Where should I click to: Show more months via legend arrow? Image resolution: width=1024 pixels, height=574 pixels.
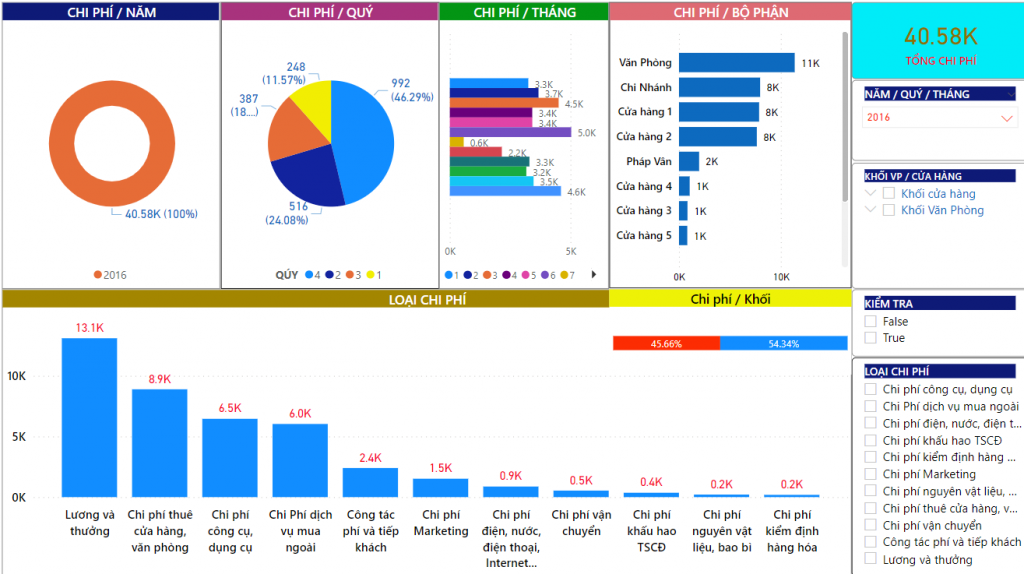[594, 275]
